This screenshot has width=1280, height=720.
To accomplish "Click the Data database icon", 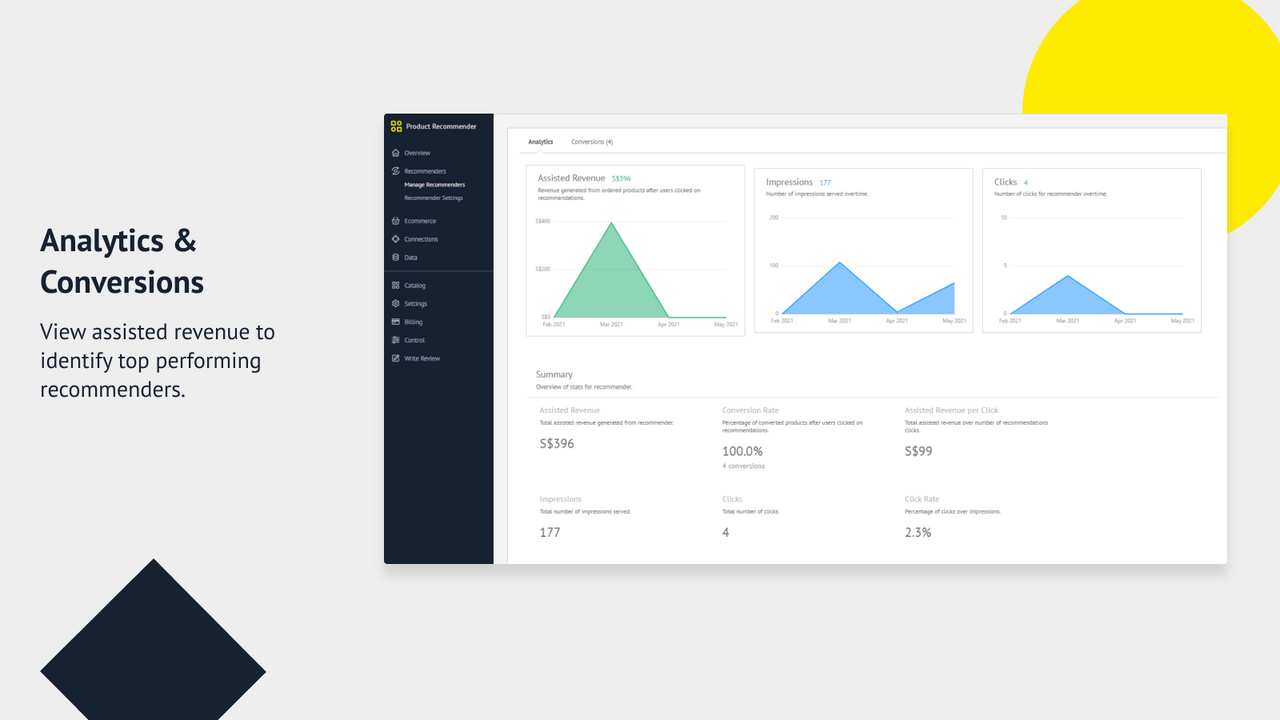I will [x=396, y=258].
